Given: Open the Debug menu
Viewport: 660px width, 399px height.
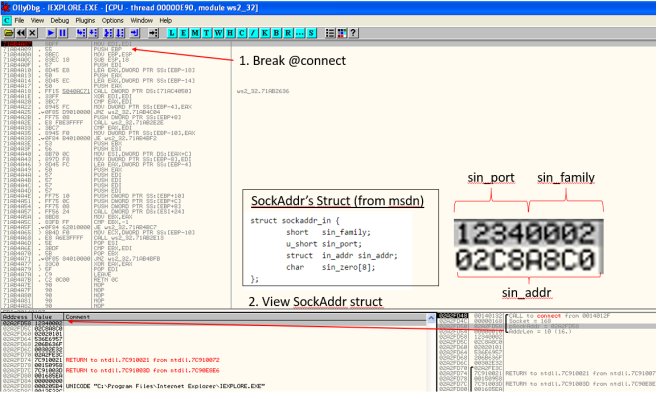Looking at the screenshot, I should pyautogui.click(x=59, y=20).
